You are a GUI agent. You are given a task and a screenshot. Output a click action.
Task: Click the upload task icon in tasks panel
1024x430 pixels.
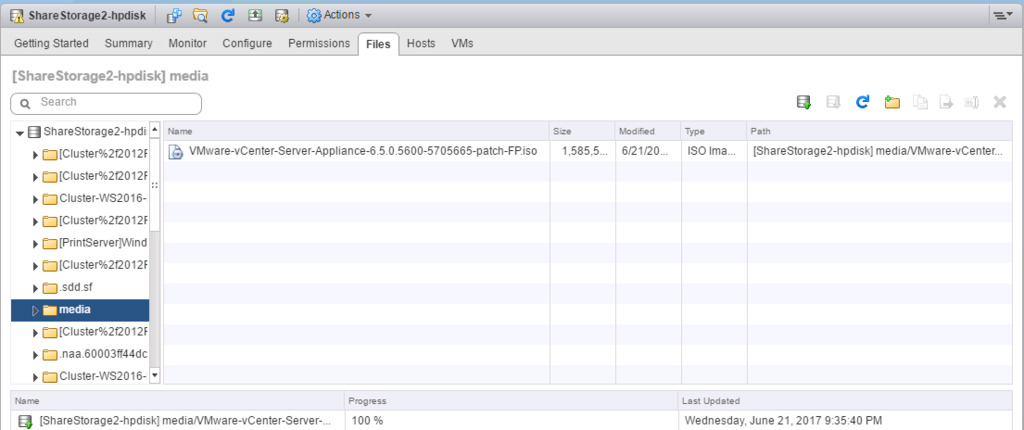coord(25,420)
